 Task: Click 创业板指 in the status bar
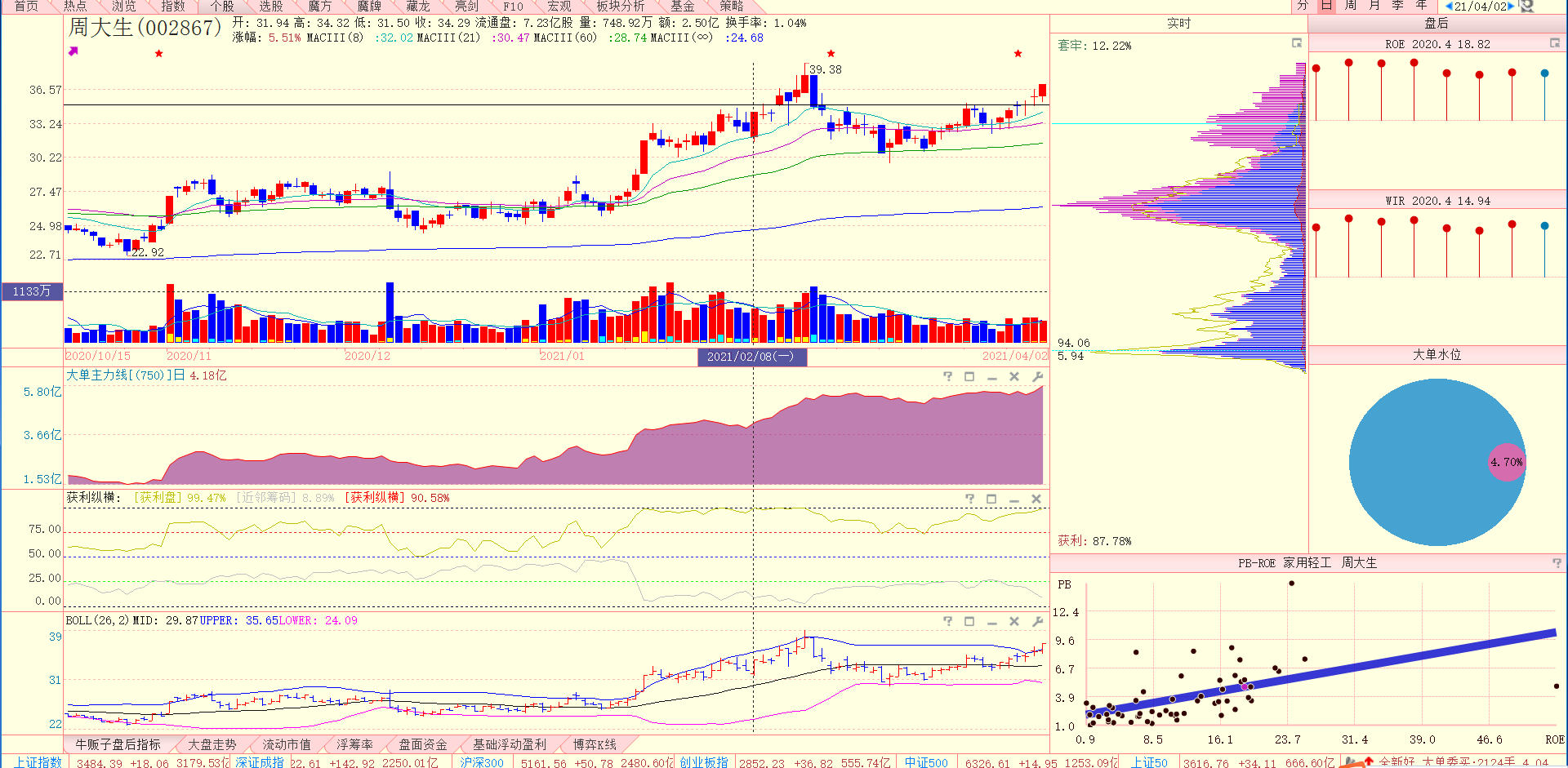point(704,762)
